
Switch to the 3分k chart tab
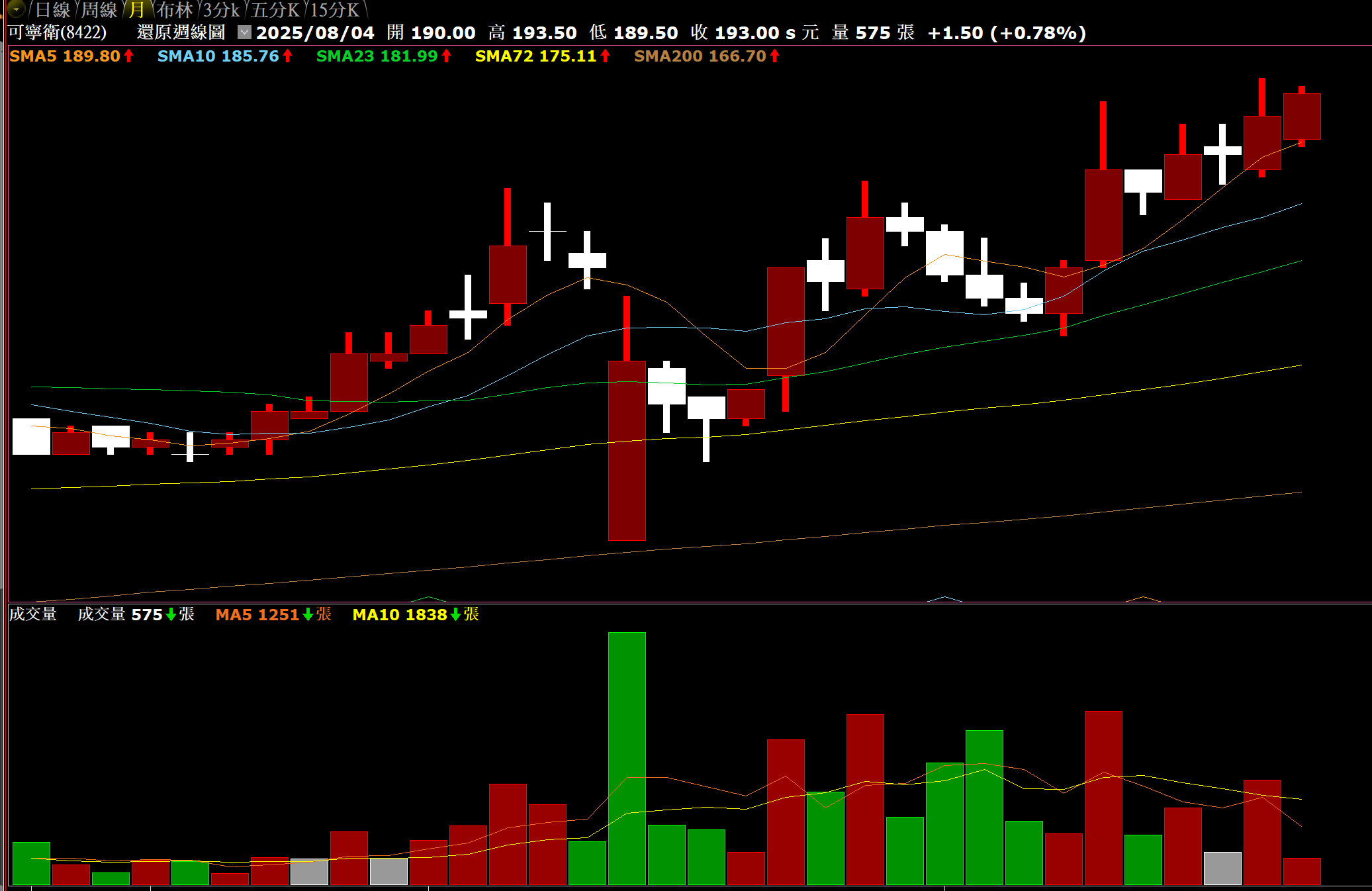click(221, 10)
